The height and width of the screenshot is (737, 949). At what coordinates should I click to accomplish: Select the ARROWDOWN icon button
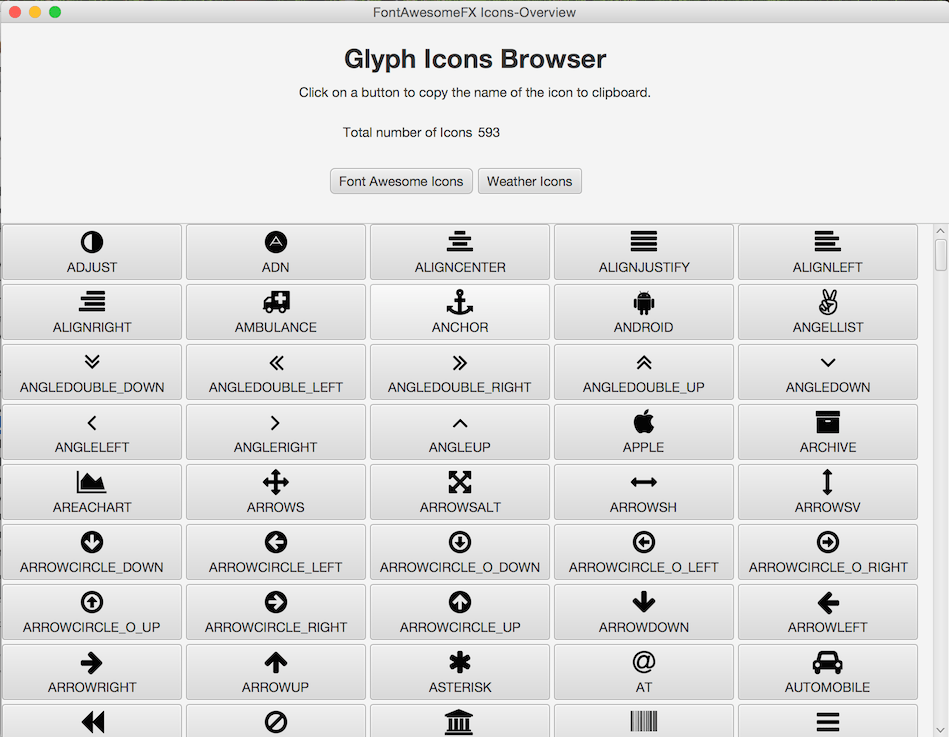(644, 612)
